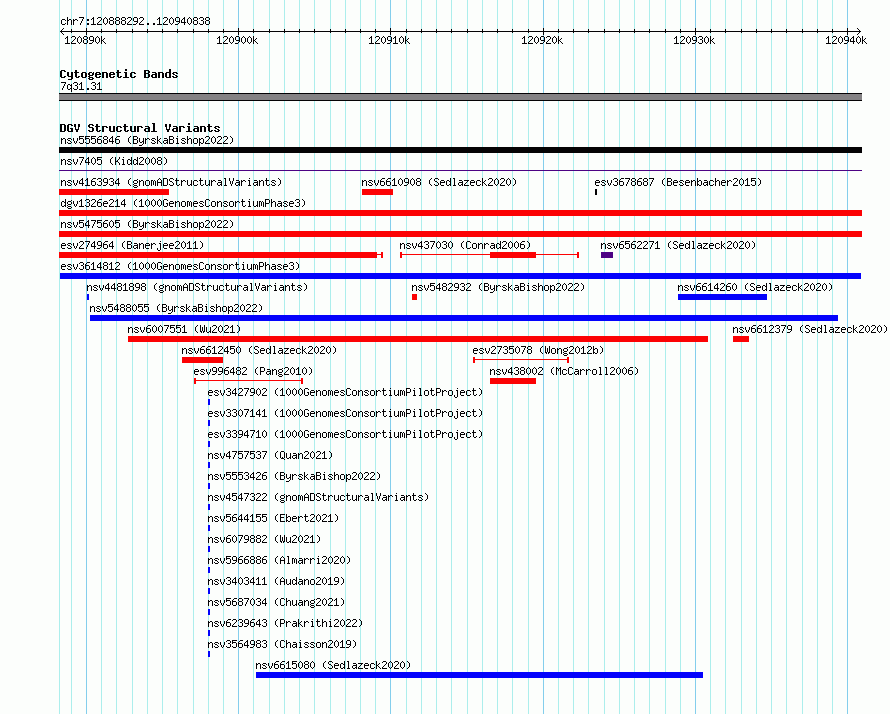Select the red nsv6610908 variant bar

pyautogui.click(x=377, y=192)
